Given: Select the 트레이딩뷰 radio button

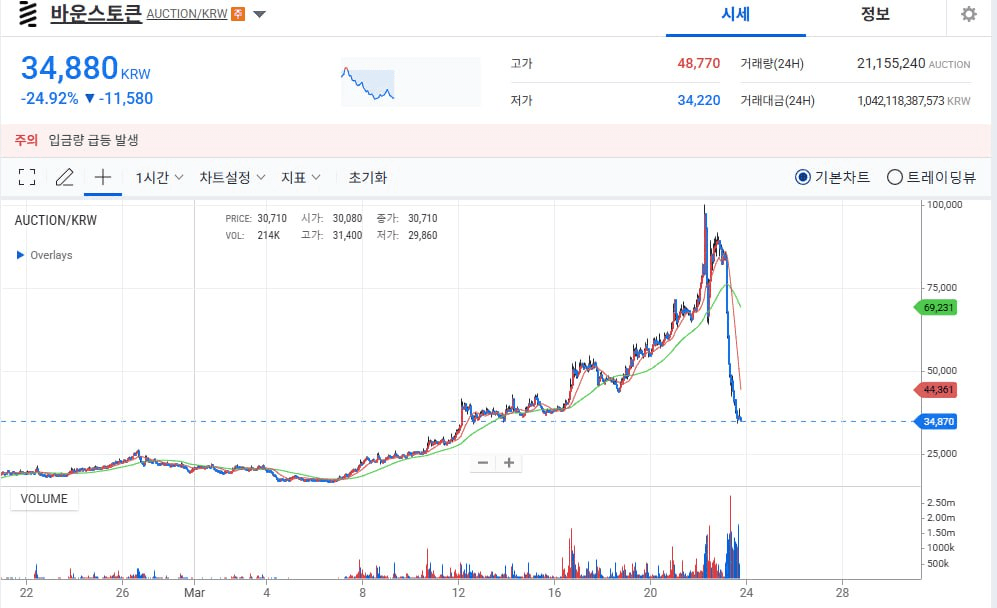Looking at the screenshot, I should coord(894,177).
